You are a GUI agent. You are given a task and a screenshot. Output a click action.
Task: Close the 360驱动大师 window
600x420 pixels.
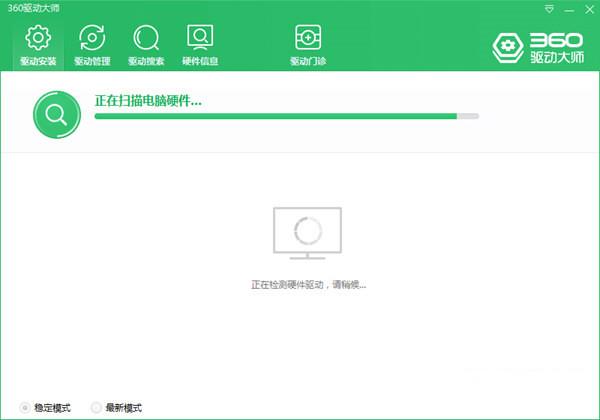[588, 7]
